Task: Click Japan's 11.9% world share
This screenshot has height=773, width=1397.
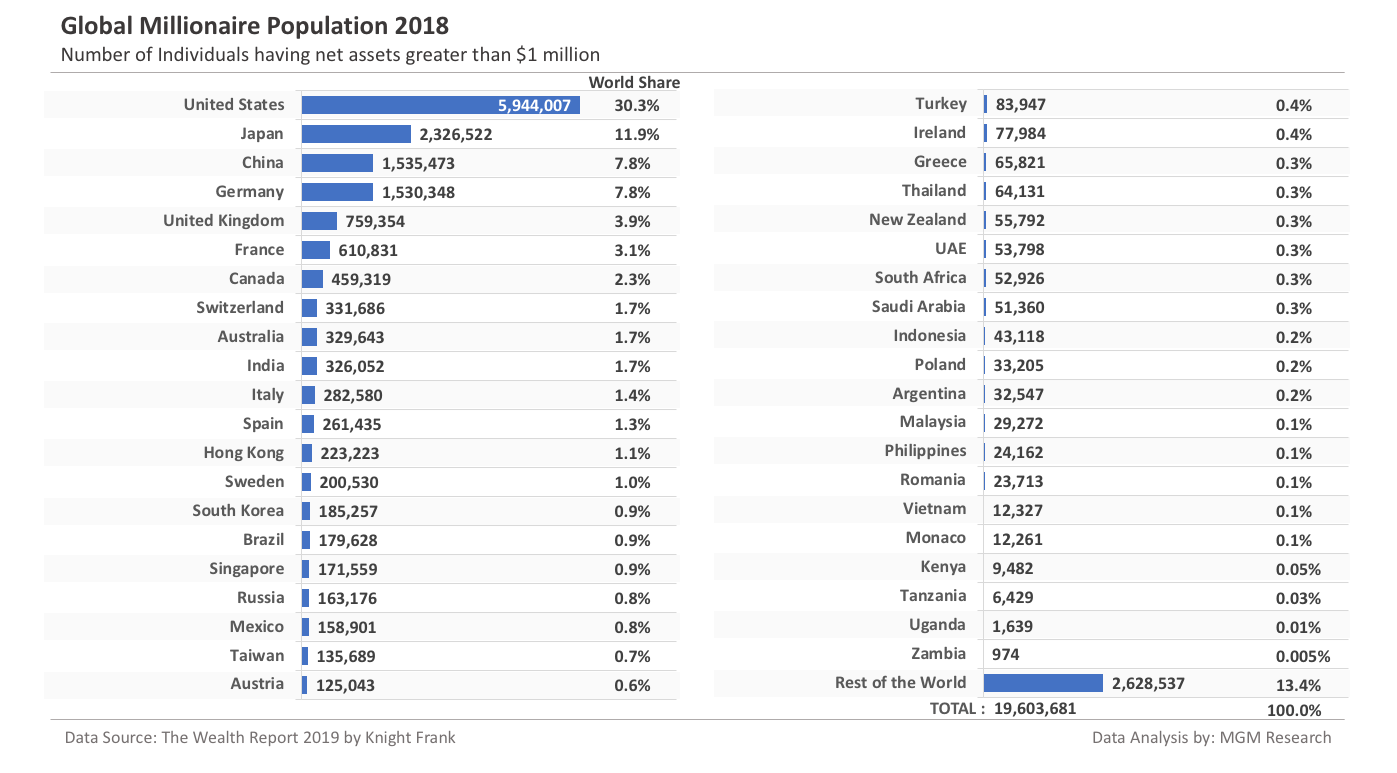Action: tap(636, 135)
